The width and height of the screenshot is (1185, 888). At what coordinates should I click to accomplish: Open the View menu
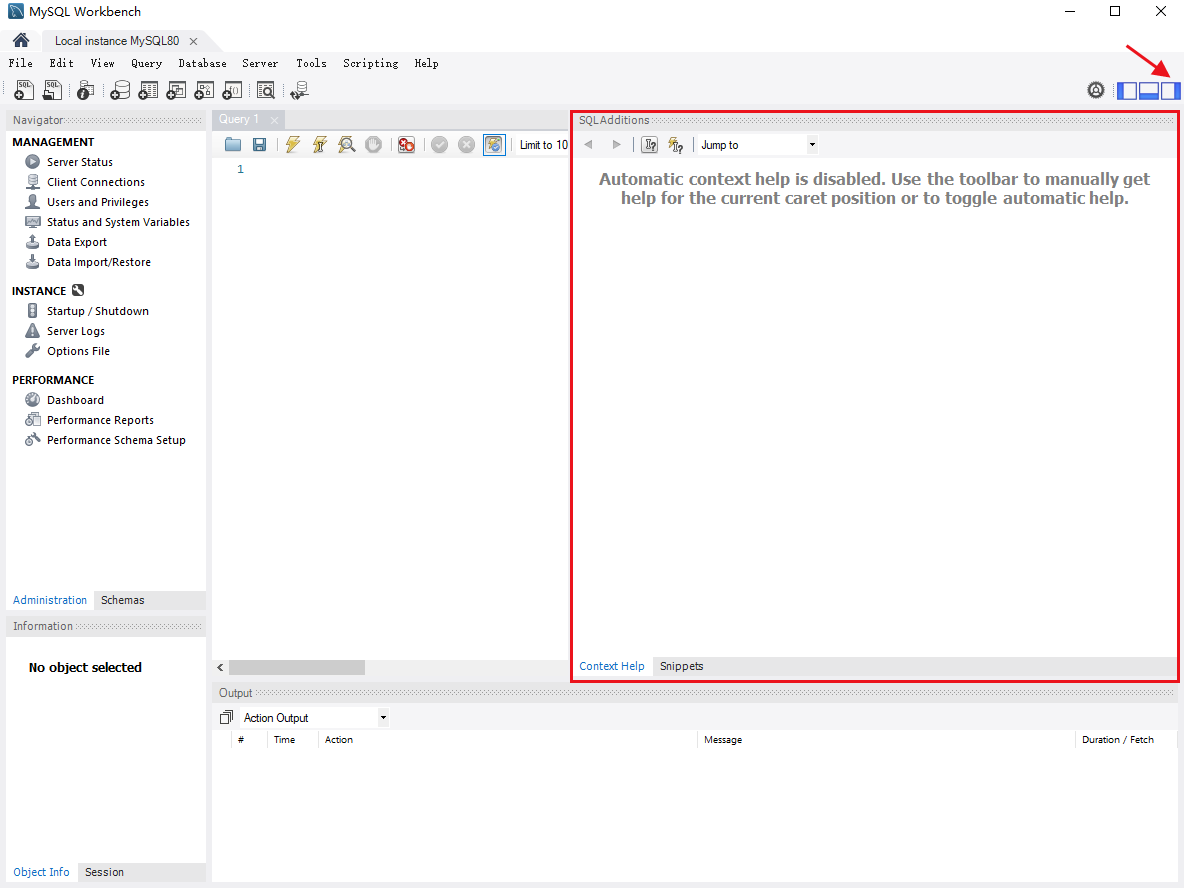102,63
